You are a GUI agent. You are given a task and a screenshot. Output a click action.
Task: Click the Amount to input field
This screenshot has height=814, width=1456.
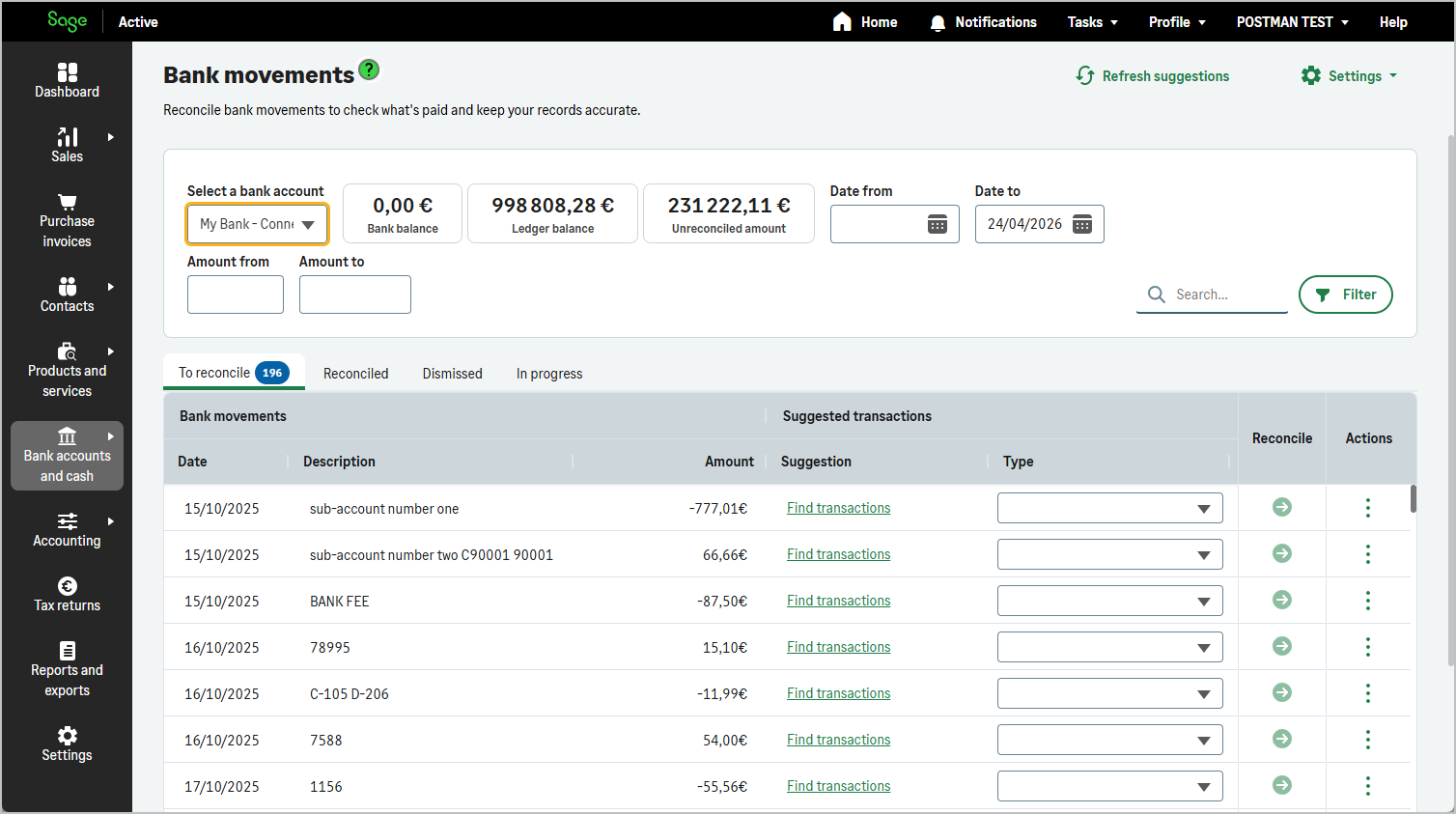pos(355,295)
